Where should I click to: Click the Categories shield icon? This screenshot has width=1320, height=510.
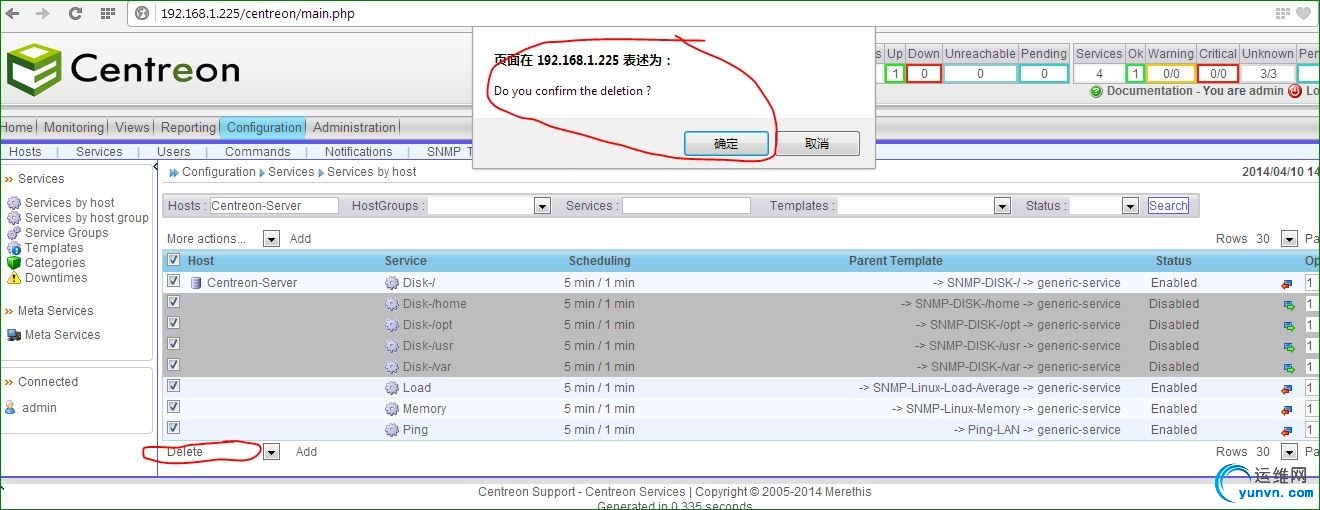click(x=14, y=263)
